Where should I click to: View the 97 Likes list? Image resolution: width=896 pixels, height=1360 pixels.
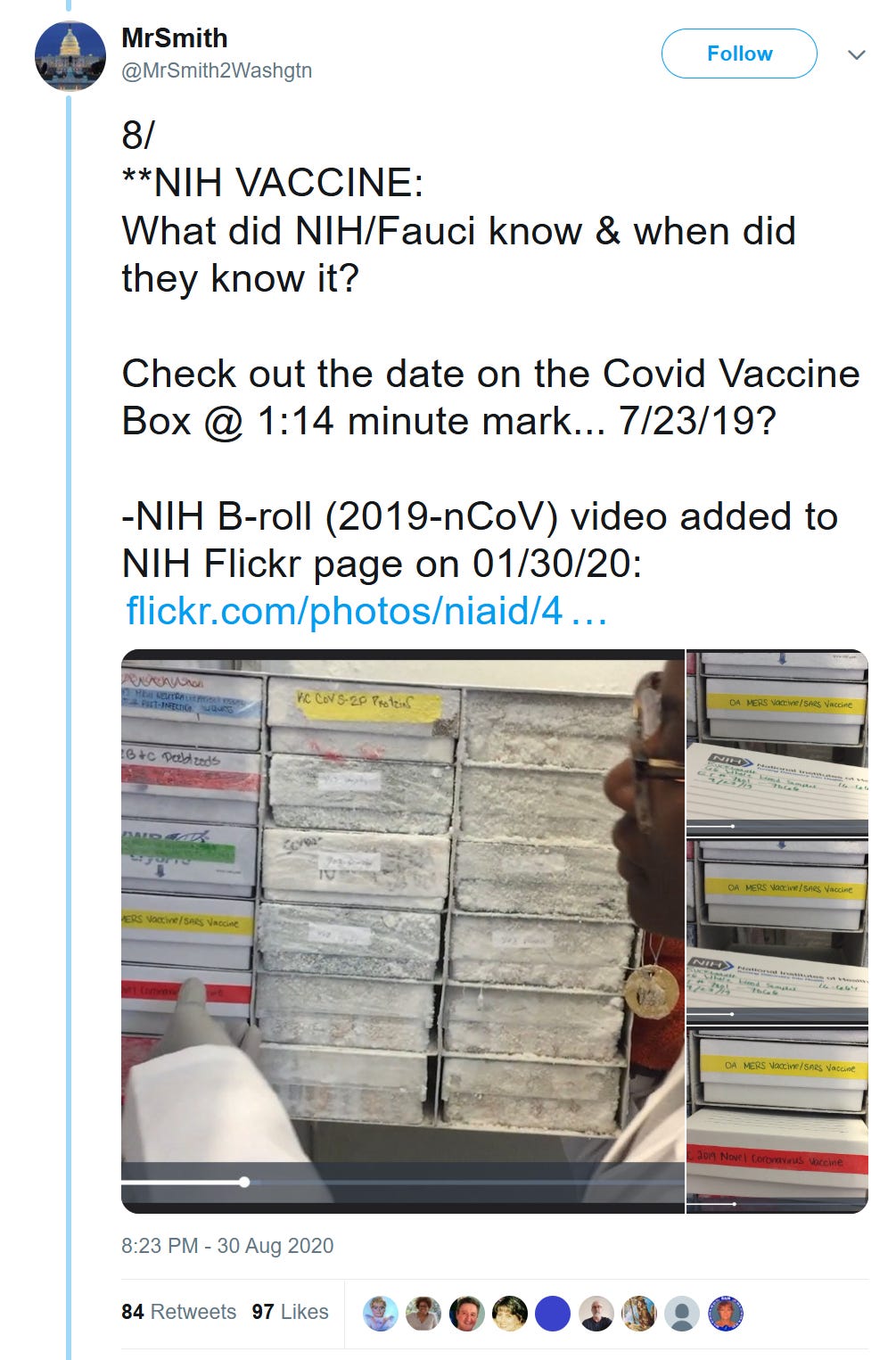point(290,1312)
